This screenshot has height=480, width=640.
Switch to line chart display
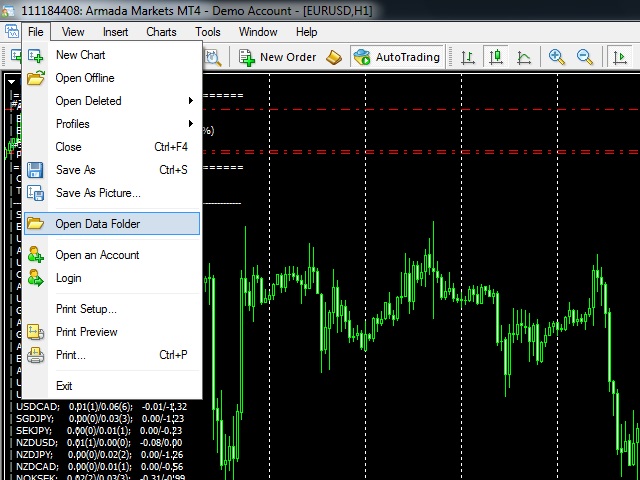click(x=524, y=57)
